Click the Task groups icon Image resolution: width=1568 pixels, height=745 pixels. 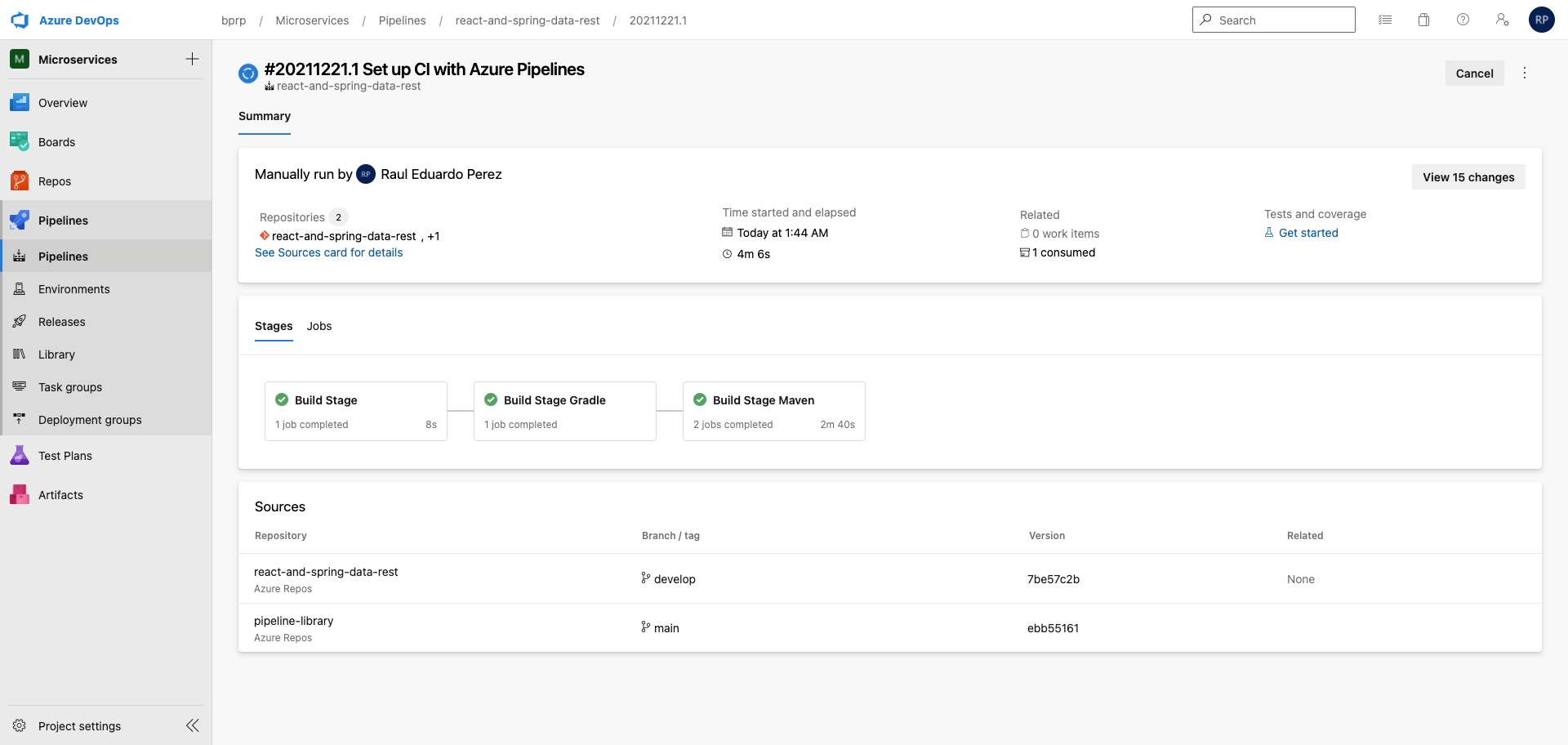(20, 387)
